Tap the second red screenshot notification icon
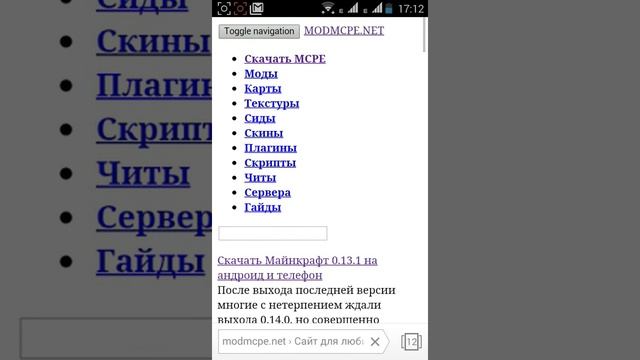Screen dimensions: 640x360 coord(240,9)
